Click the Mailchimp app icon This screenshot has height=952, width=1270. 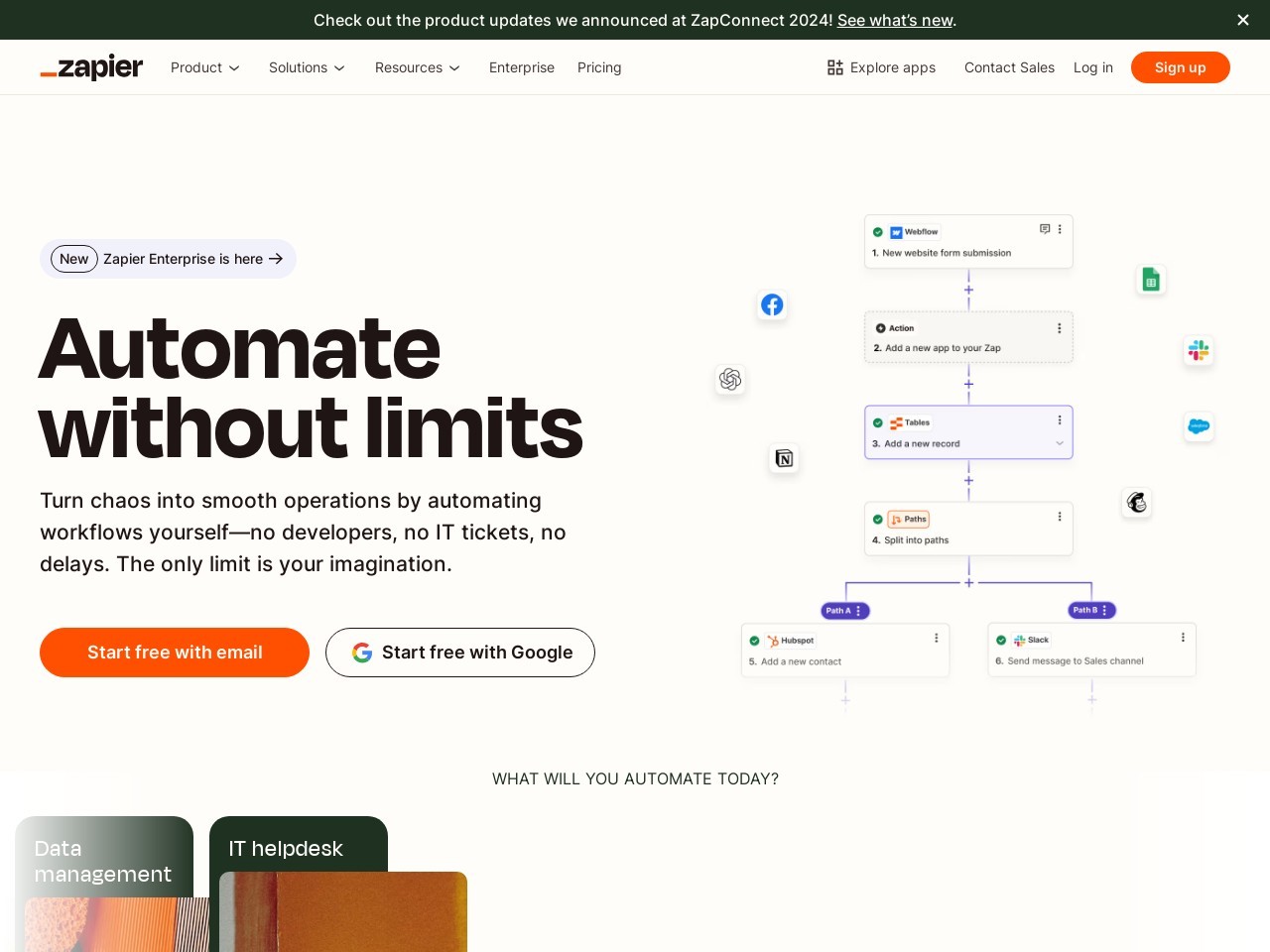pos(1137,502)
